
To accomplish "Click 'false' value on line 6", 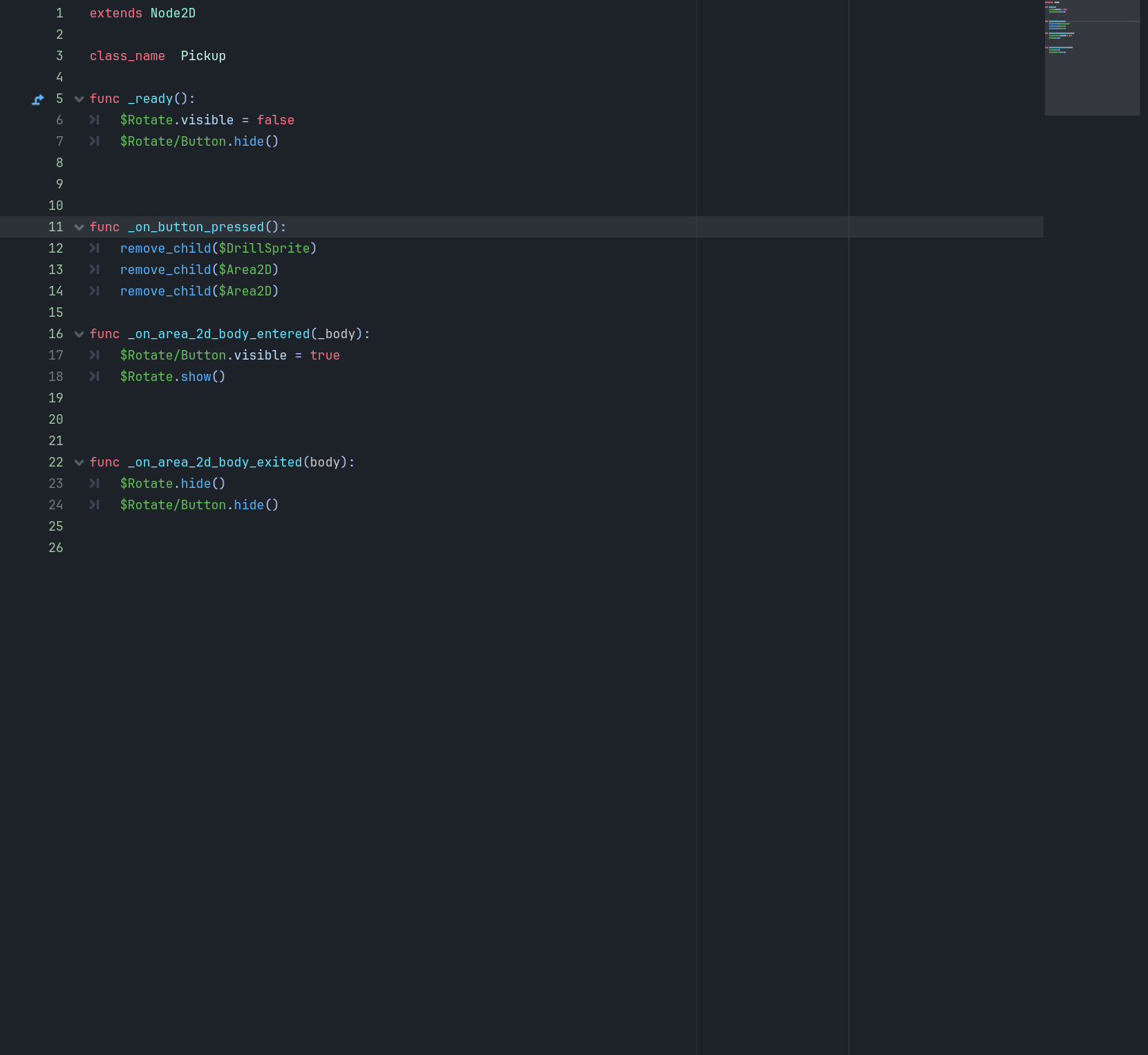I will [276, 120].
